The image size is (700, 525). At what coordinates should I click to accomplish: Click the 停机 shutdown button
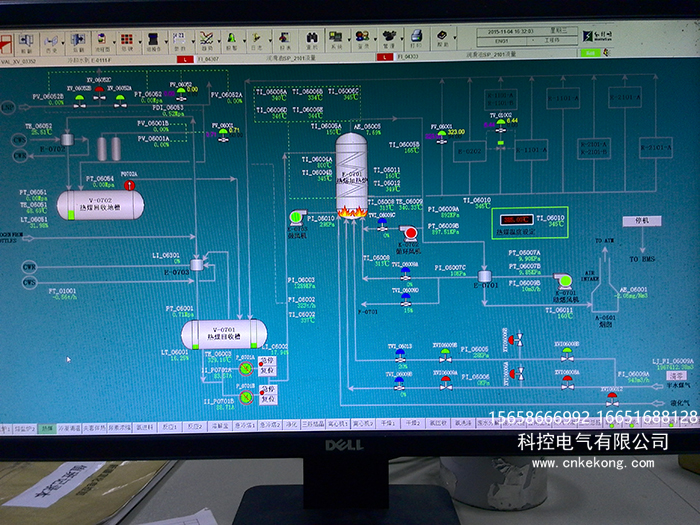pyautogui.click(x=643, y=220)
